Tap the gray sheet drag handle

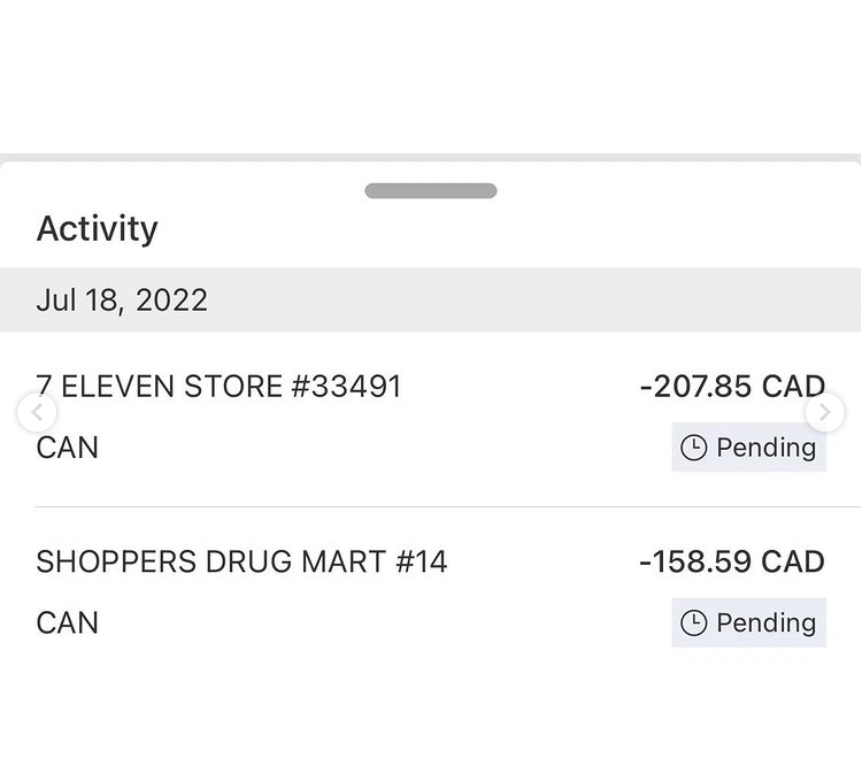coord(430,191)
